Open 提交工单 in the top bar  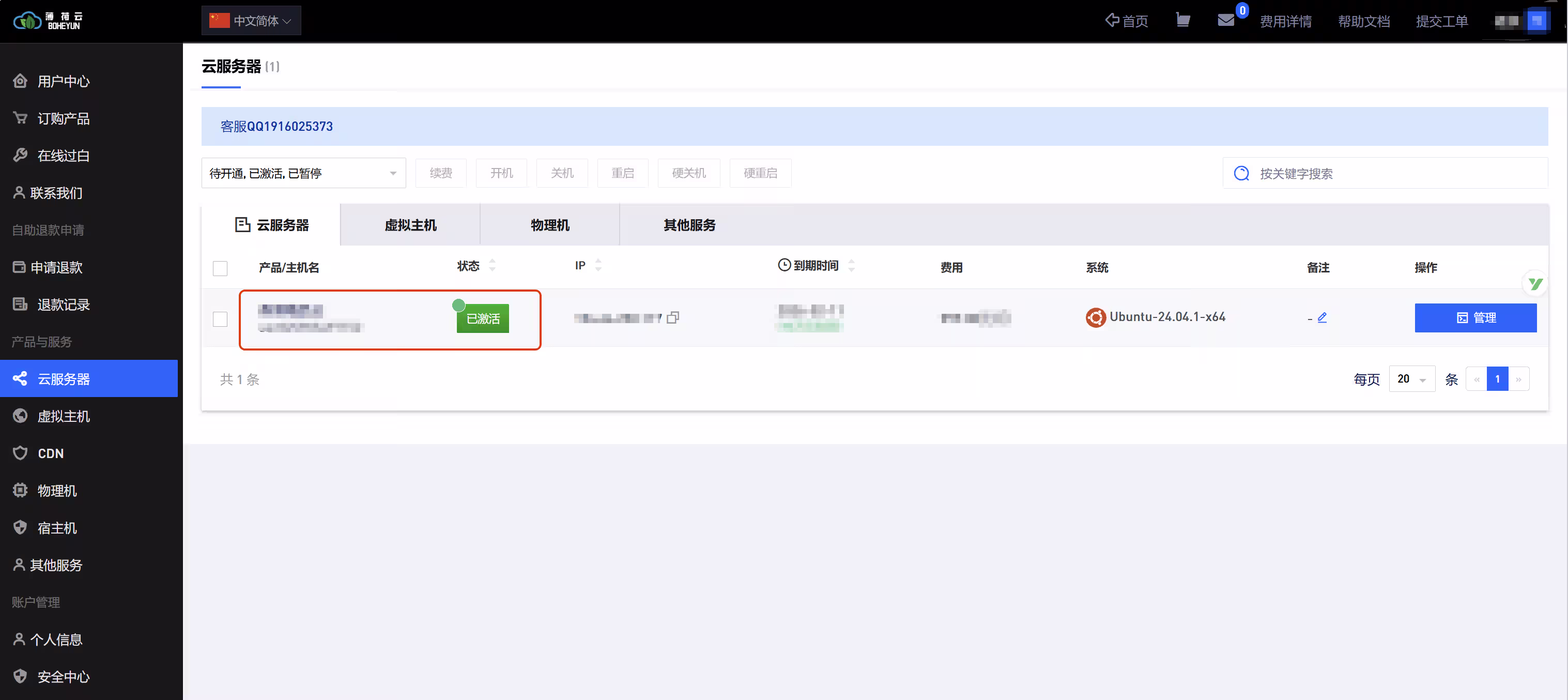click(1441, 21)
